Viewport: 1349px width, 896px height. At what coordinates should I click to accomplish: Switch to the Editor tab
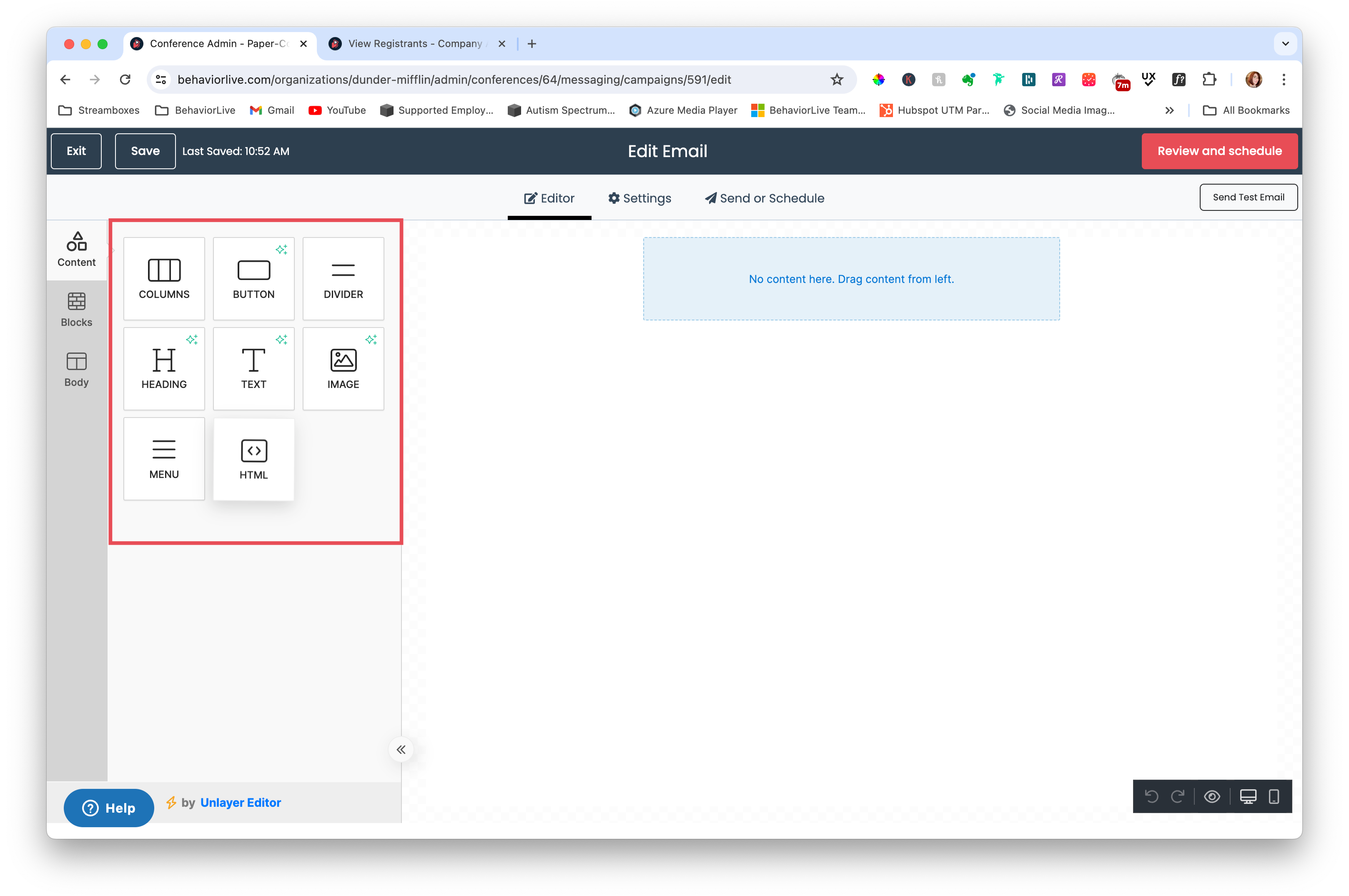549,198
